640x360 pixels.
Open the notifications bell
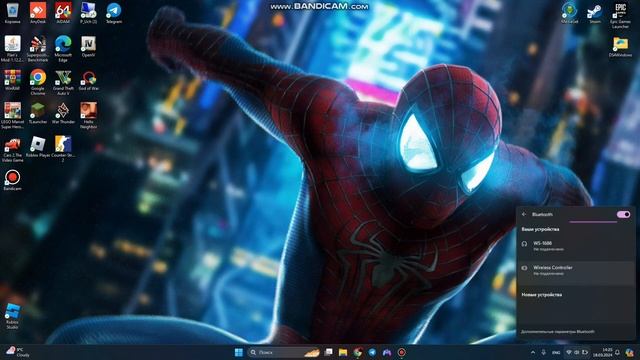click(x=618, y=352)
